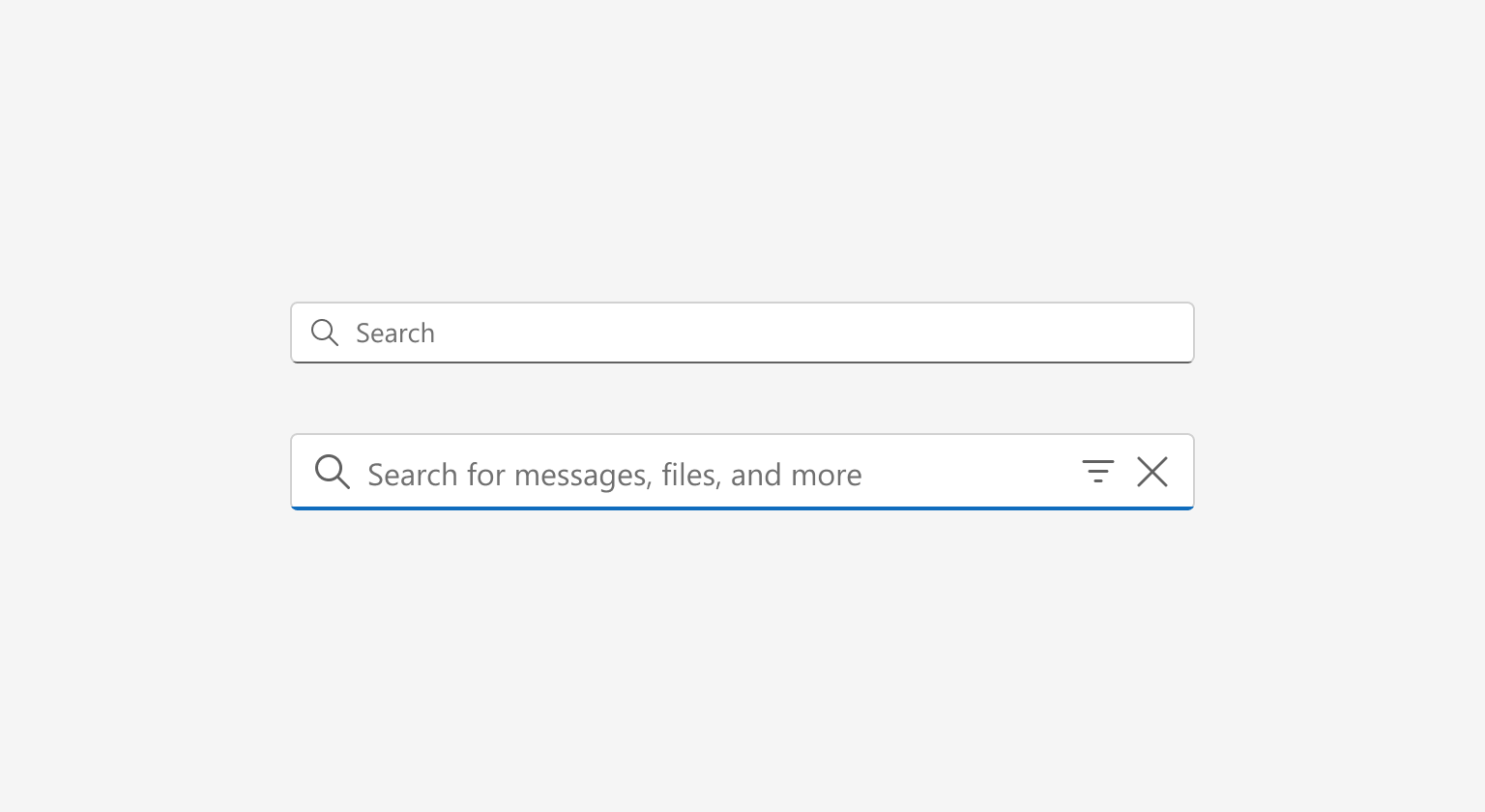This screenshot has width=1485, height=812.
Task: Click the blank space before the filter icon
Action: [x=967, y=472]
